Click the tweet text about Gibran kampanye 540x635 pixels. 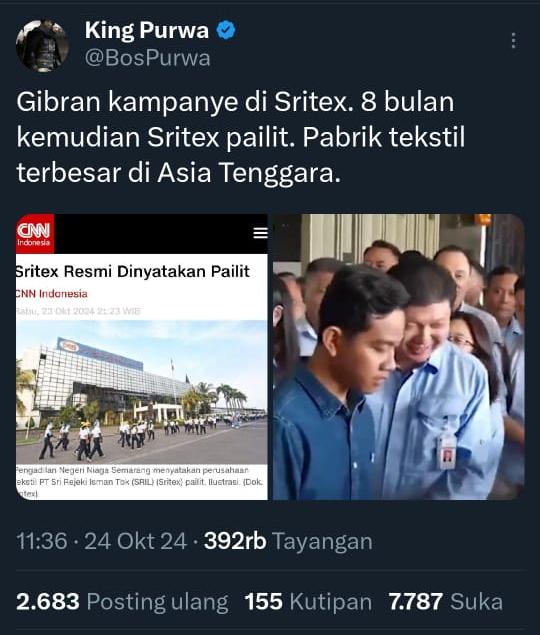241,137
